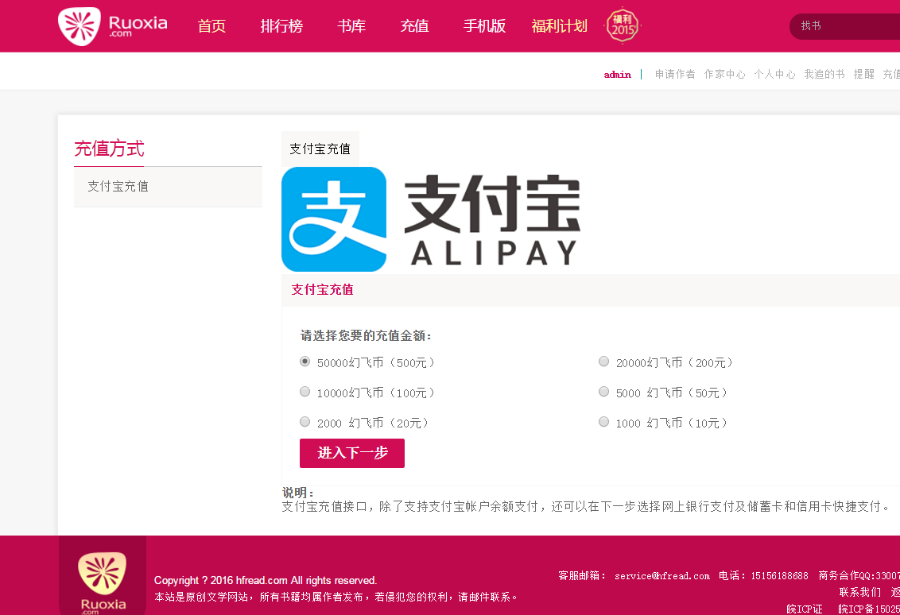Click the Alipay 支 logo image
The image size is (900, 615).
333,219
